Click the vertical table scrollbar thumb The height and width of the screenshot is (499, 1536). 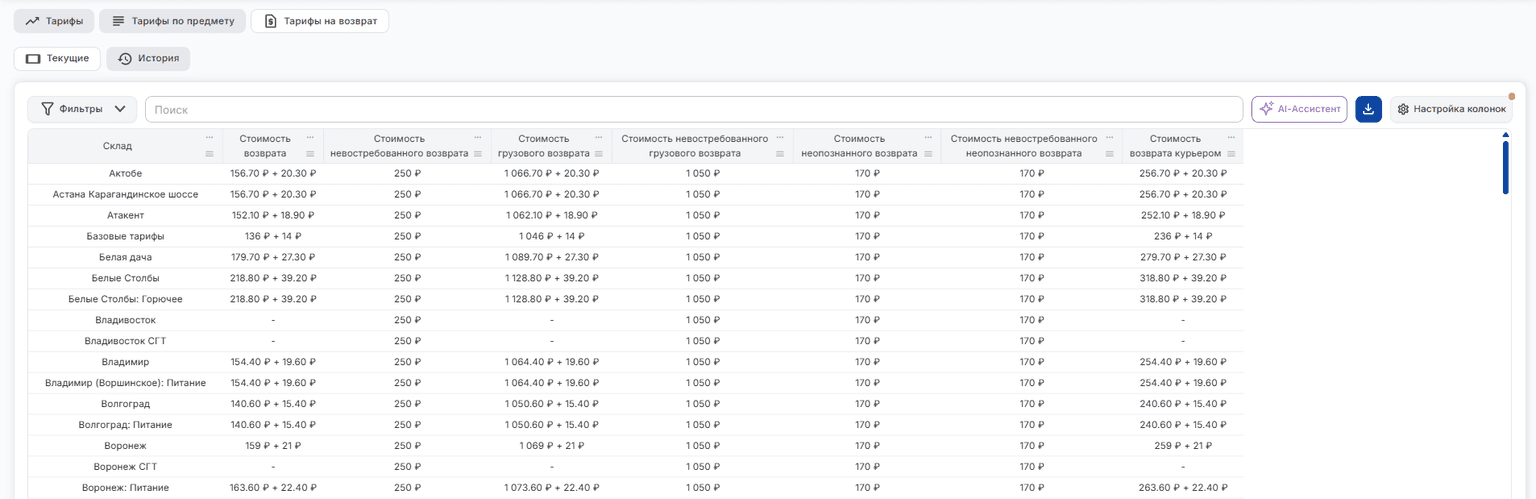pos(1506,167)
